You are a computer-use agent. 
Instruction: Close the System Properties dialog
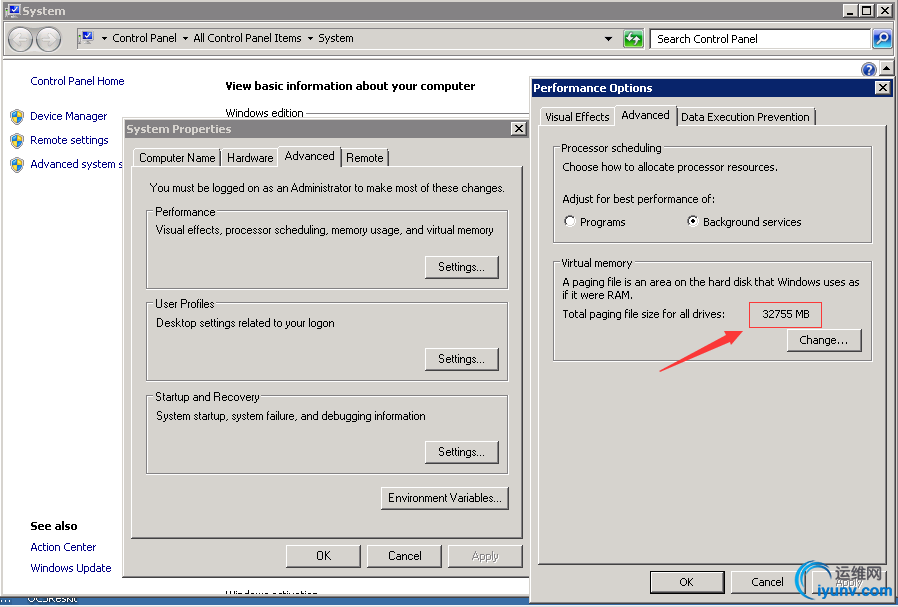[518, 129]
